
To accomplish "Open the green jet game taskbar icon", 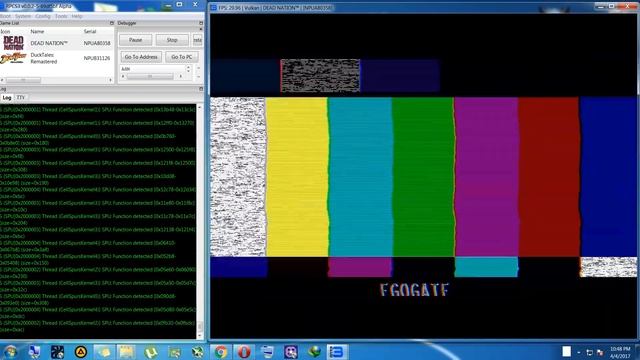I will click(x=198, y=352).
